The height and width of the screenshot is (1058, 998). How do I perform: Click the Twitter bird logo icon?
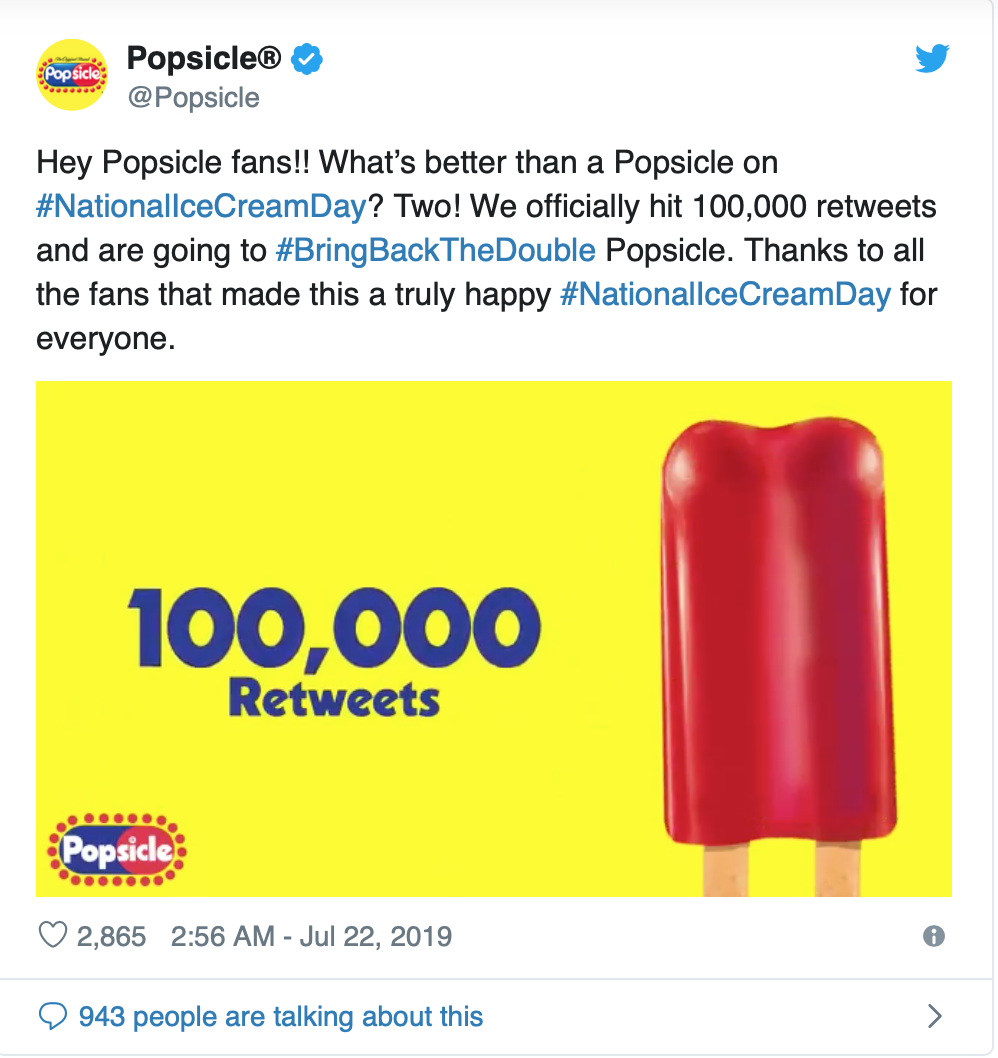tap(932, 58)
